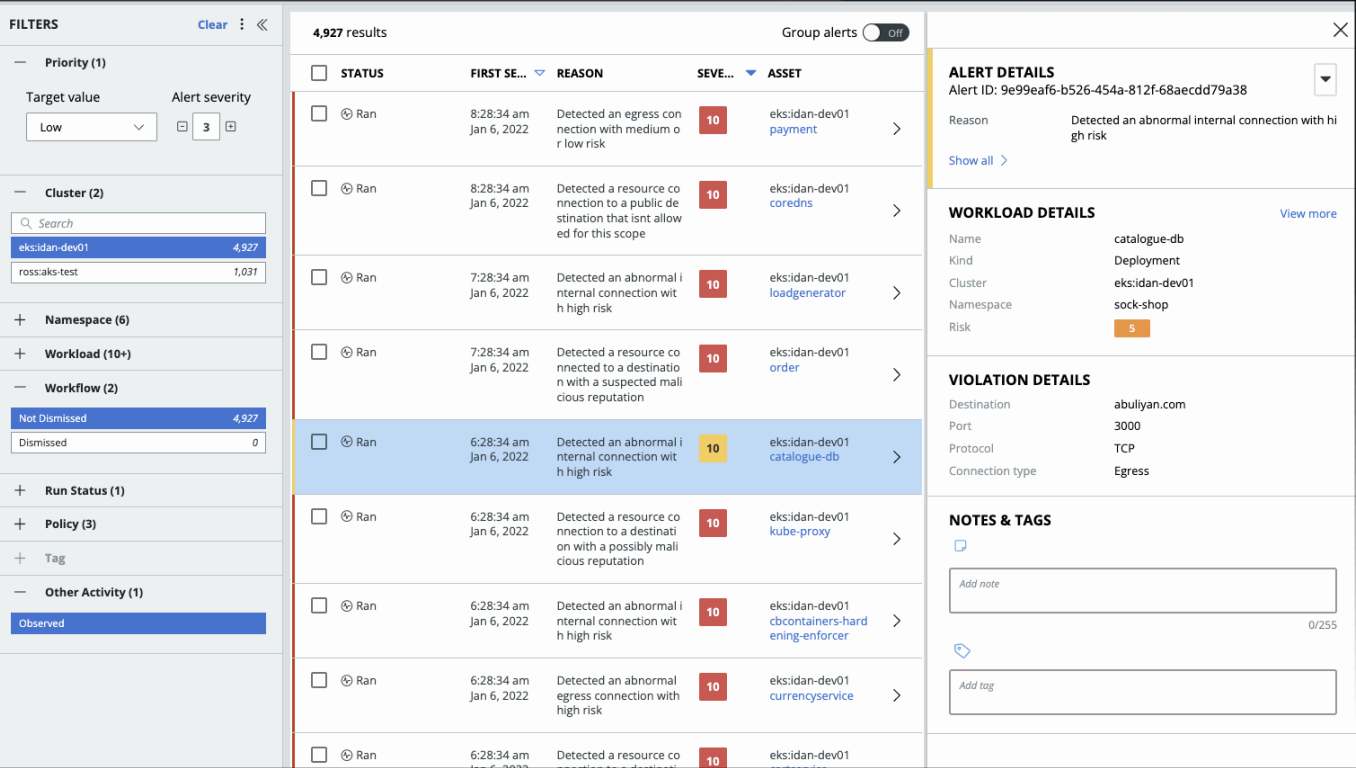The width and height of the screenshot is (1356, 768).
Task: Open the filters kebab menu icon
Action: click(242, 25)
